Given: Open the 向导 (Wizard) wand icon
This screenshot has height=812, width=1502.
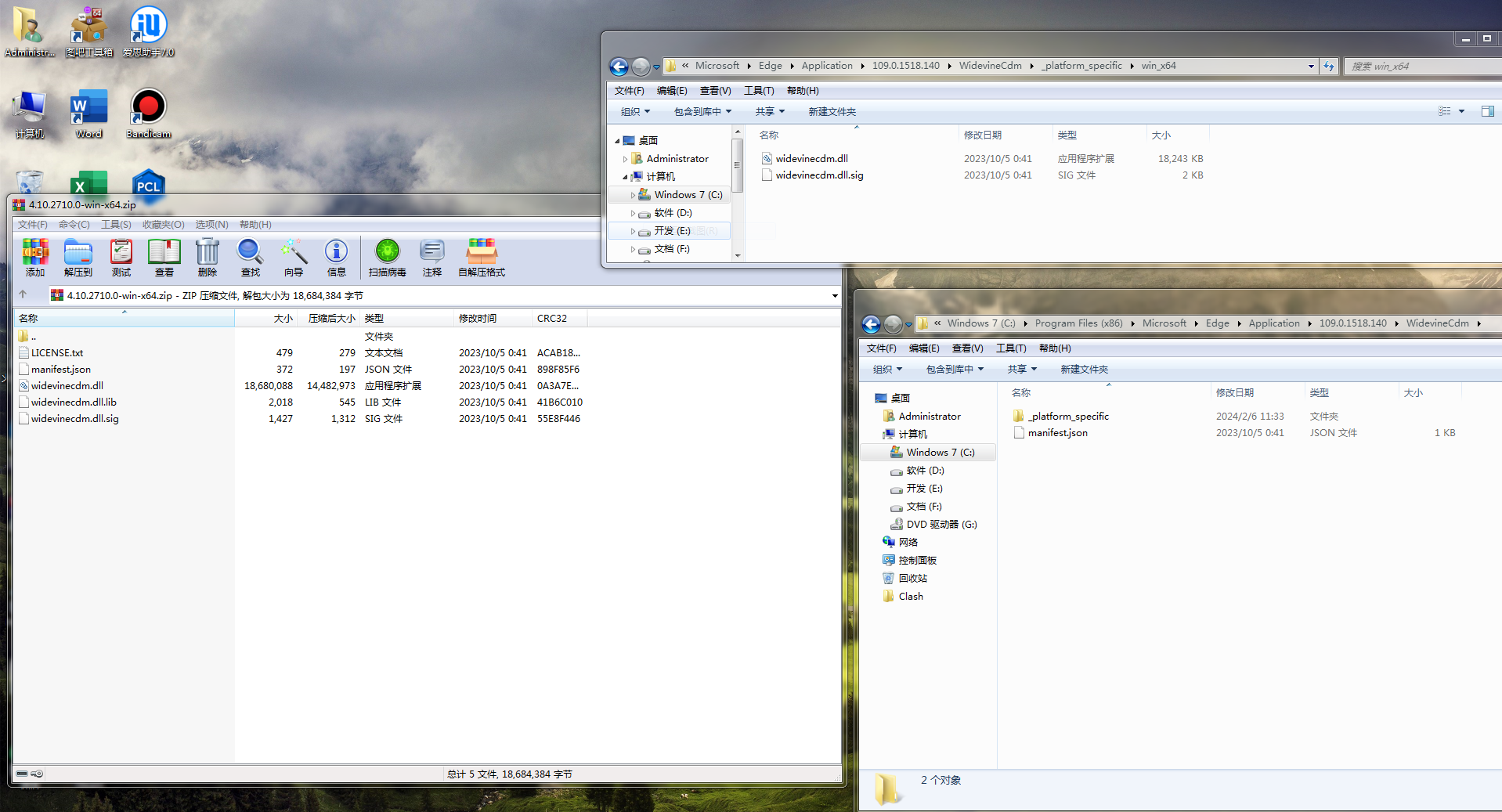Looking at the screenshot, I should click(294, 257).
